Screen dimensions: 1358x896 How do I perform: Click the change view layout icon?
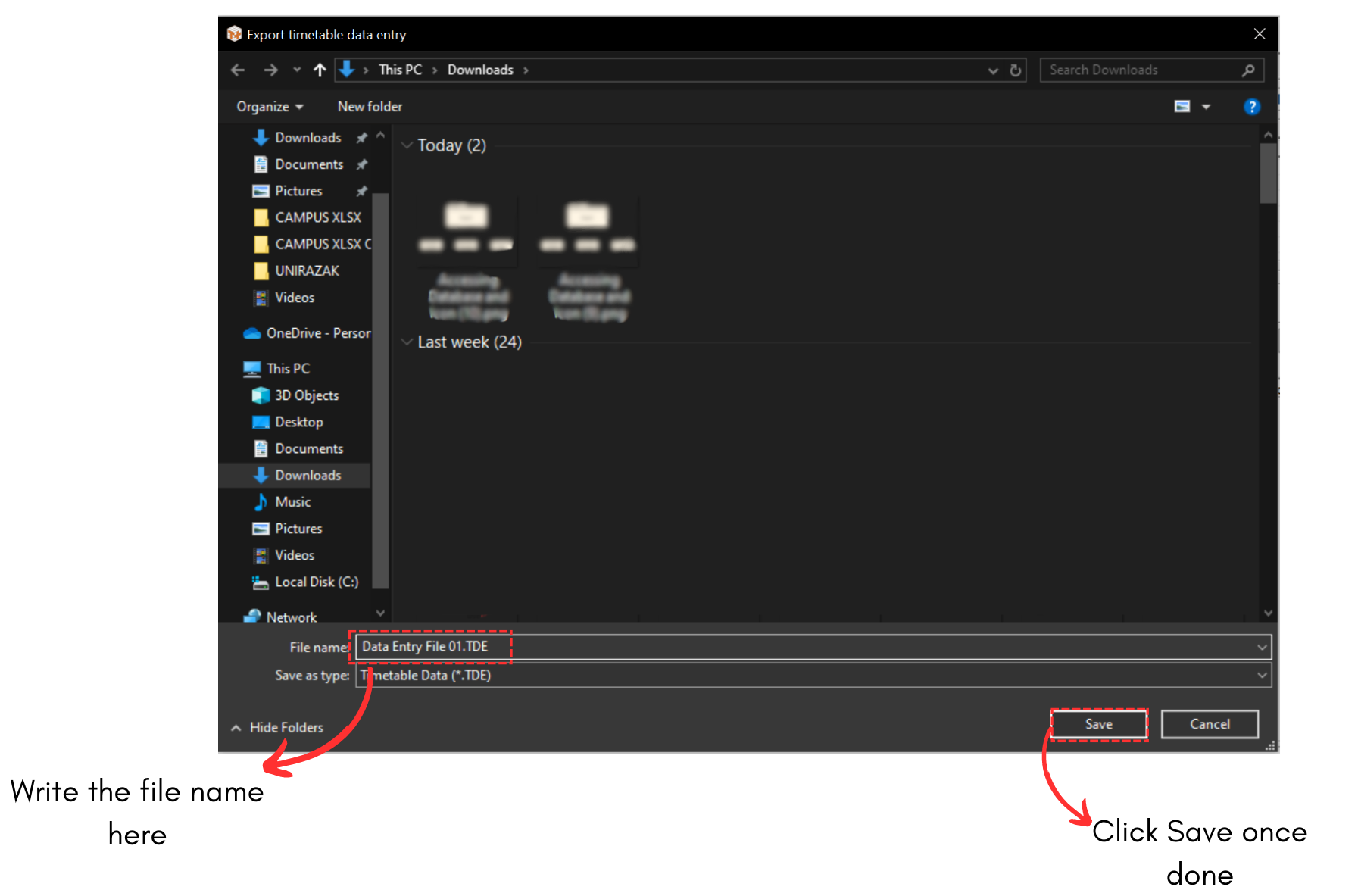(1182, 107)
